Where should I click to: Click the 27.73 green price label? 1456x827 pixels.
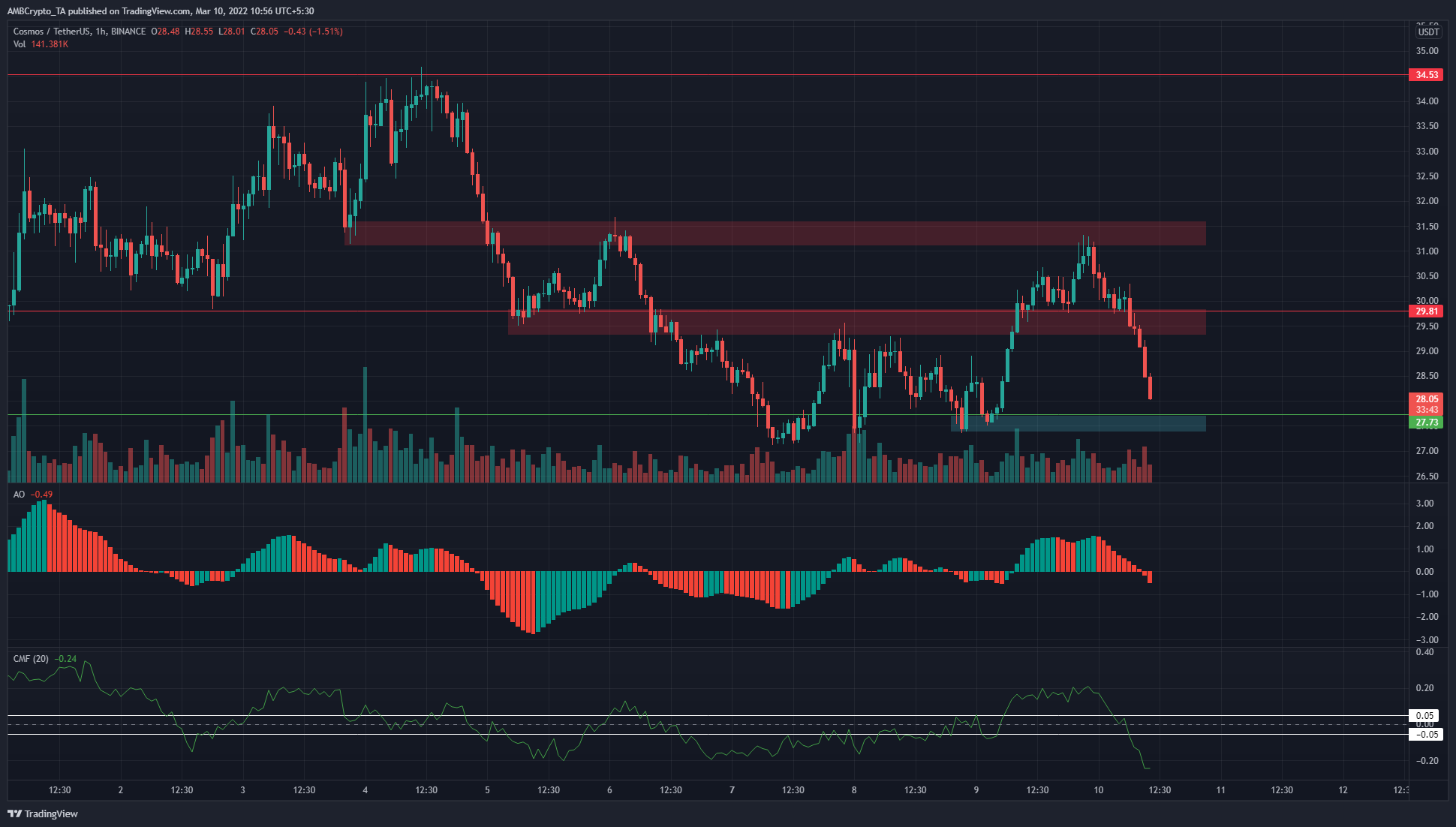[1427, 423]
